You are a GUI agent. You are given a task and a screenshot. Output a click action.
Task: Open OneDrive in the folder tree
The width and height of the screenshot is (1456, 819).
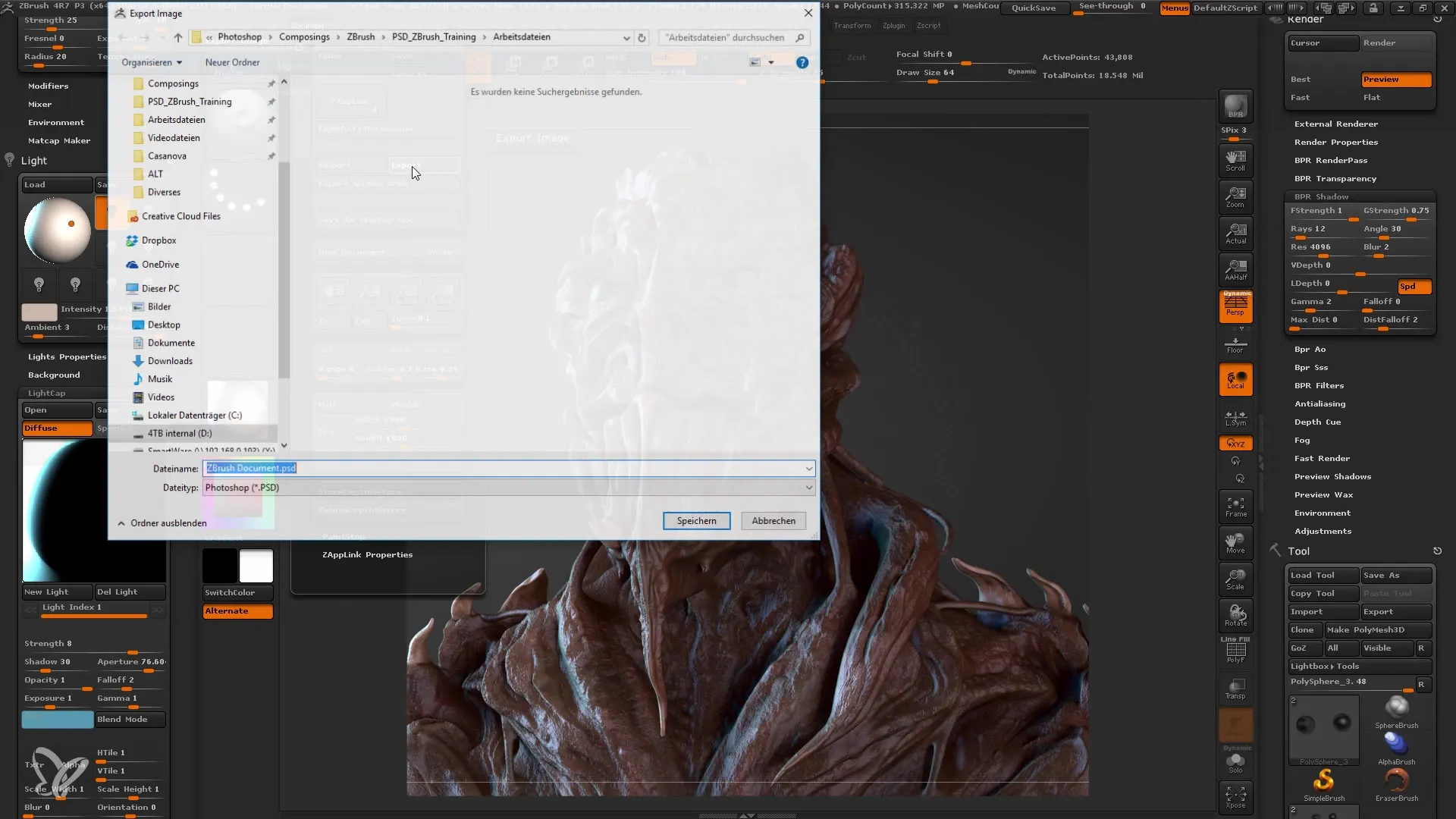(160, 265)
